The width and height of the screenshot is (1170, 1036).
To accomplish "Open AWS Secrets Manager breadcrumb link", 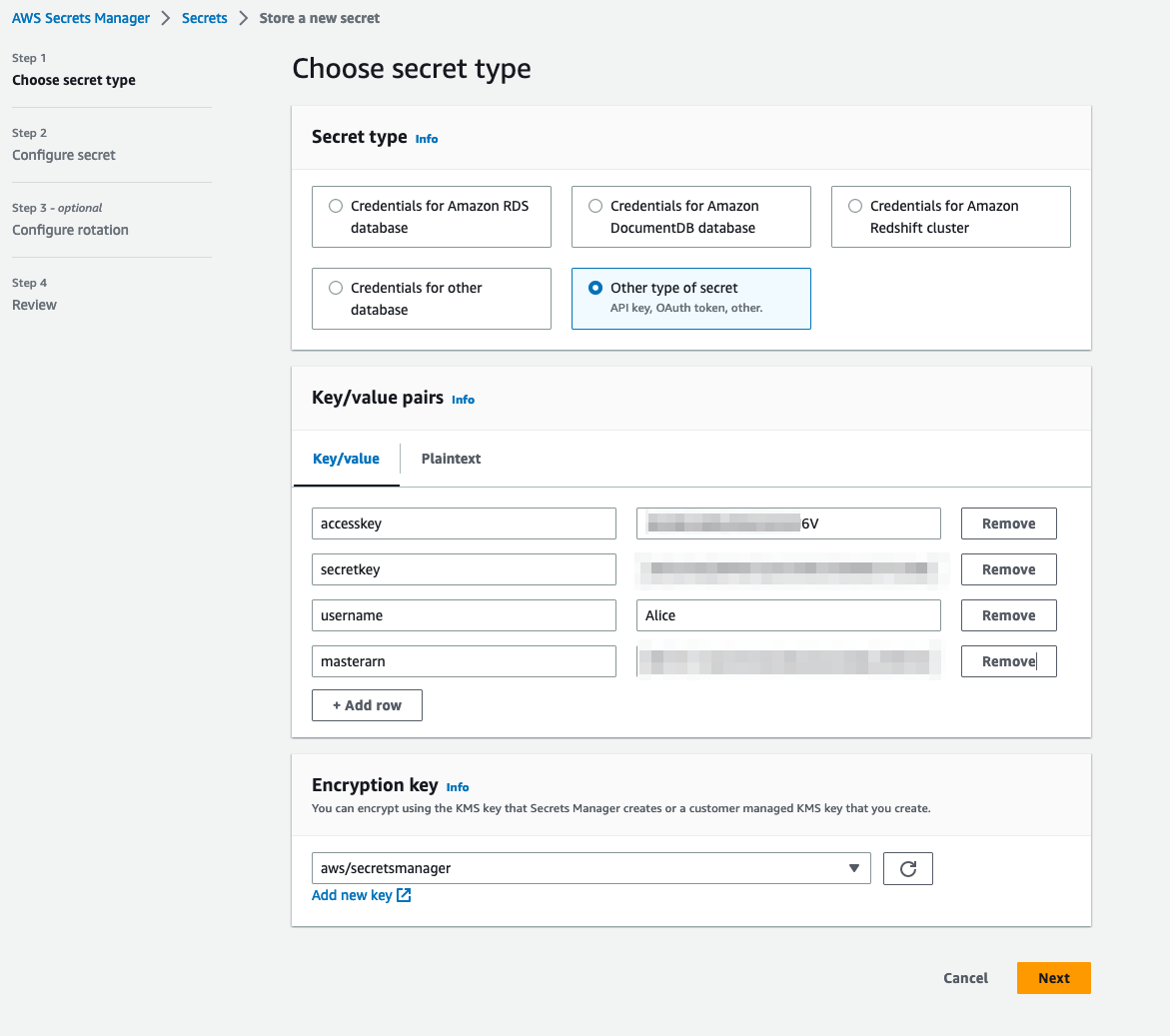I will [81, 18].
